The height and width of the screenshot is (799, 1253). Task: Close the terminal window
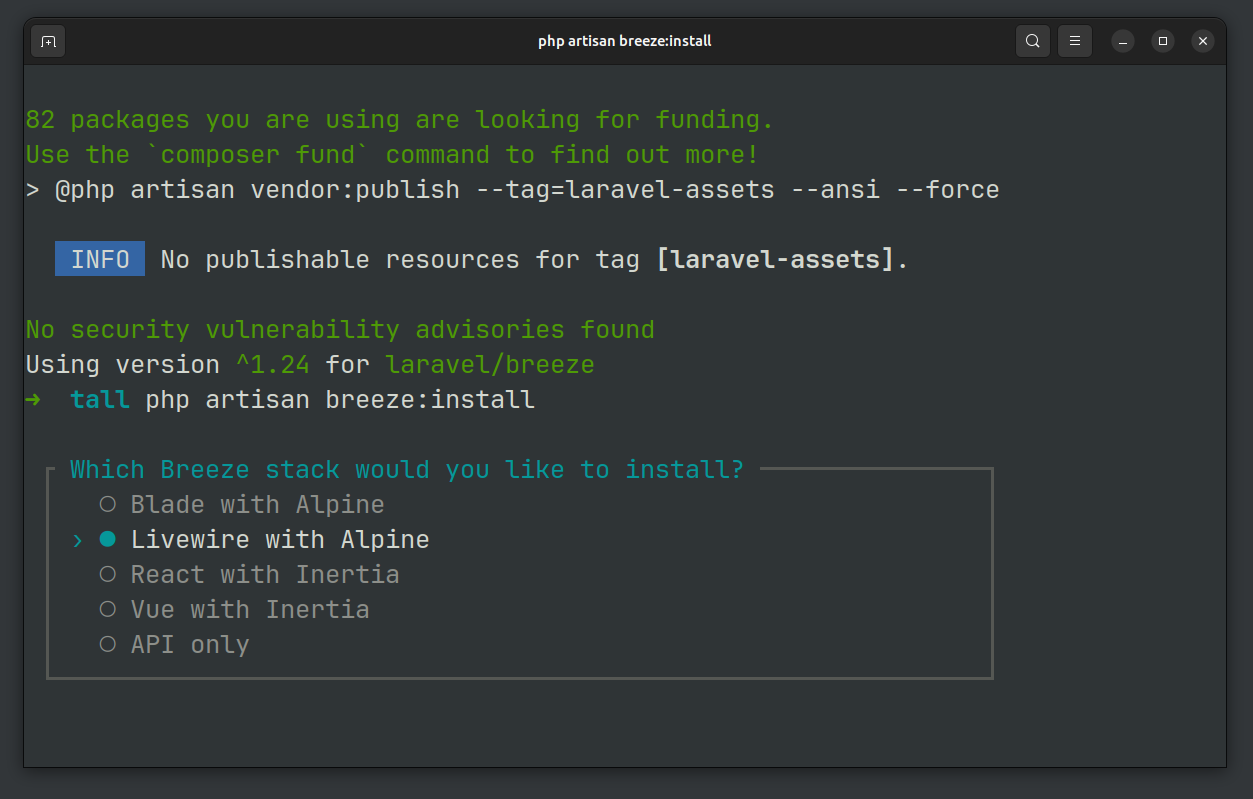pos(1203,41)
